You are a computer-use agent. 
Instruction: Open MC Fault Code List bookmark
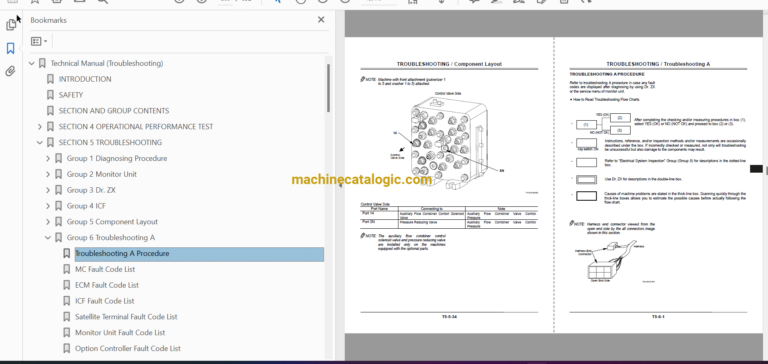pyautogui.click(x=105, y=269)
